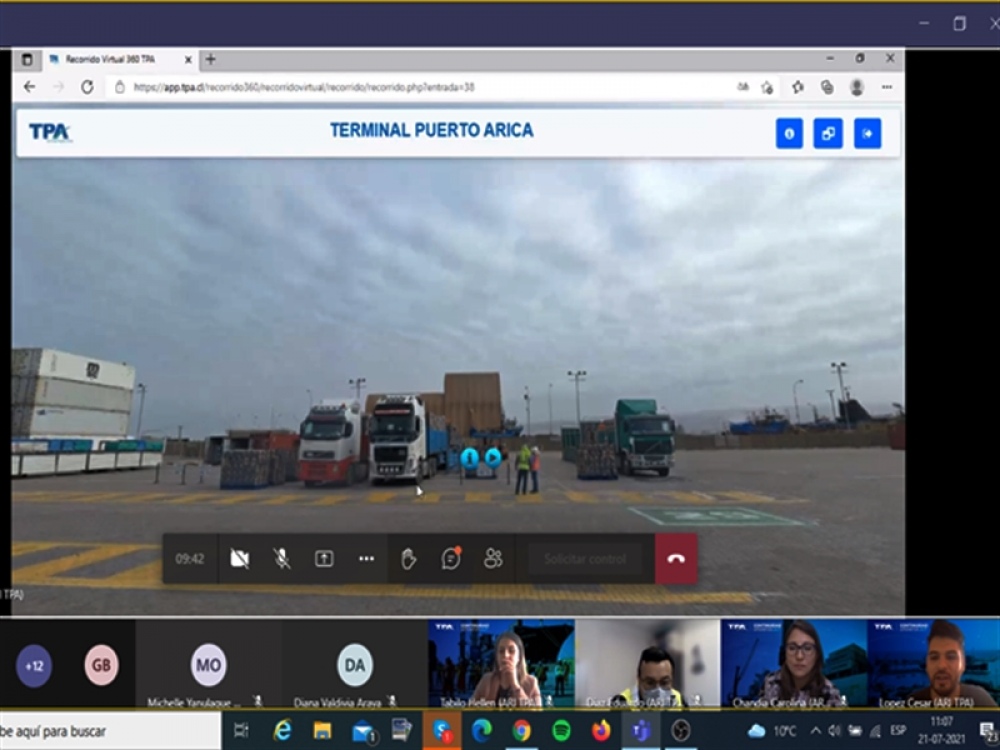
Task: Open Firefox from the taskbar
Action: click(x=601, y=731)
